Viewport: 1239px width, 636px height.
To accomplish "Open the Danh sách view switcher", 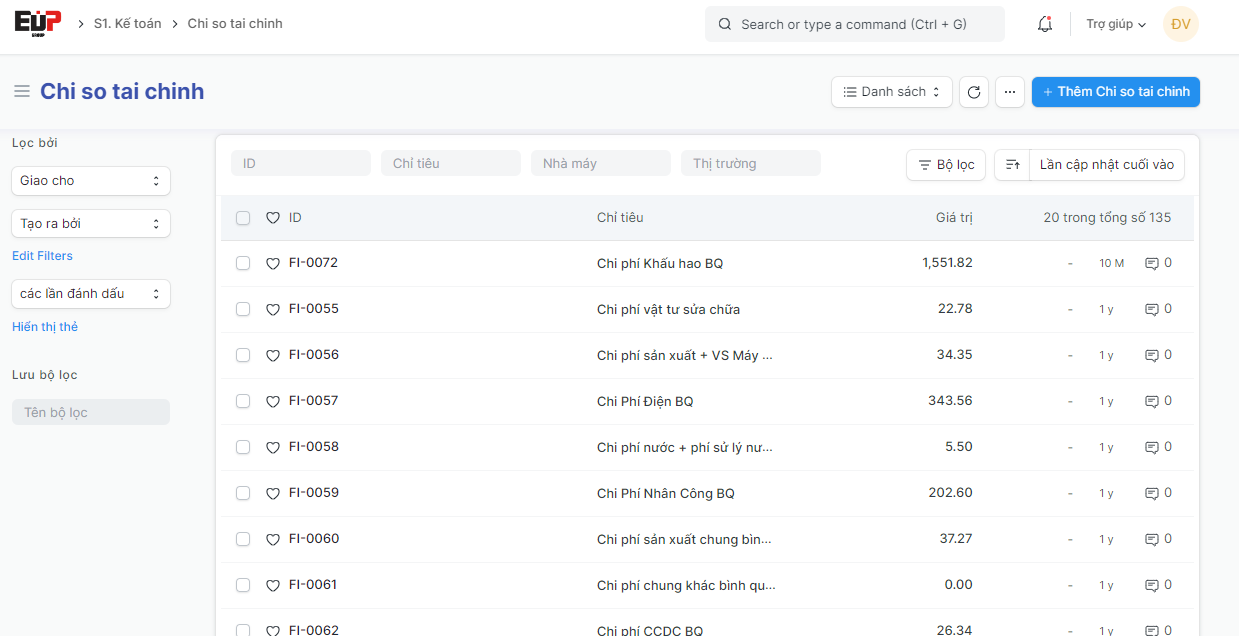I will pyautogui.click(x=891, y=92).
